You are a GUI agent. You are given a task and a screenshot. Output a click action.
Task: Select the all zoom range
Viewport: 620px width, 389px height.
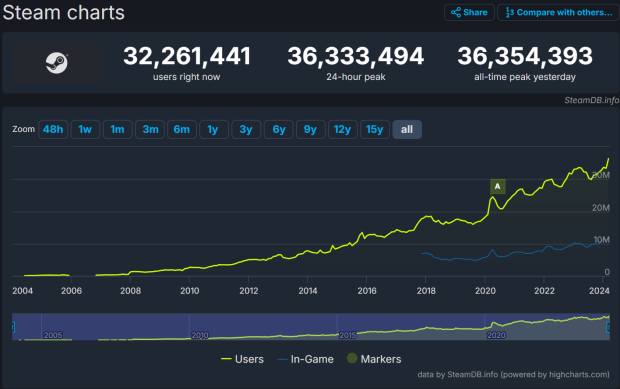click(x=407, y=129)
